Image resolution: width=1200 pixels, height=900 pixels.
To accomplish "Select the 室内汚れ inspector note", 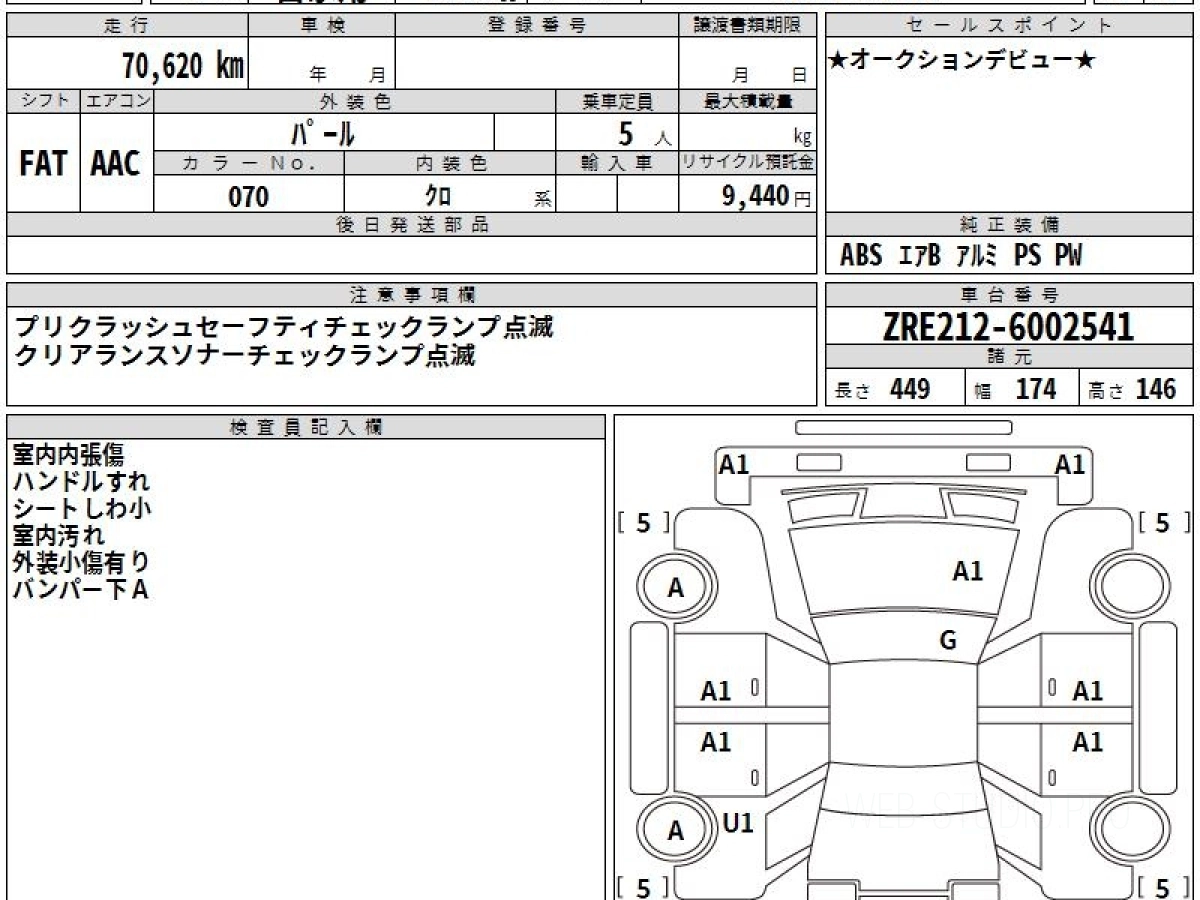I will pyautogui.click(x=58, y=535).
